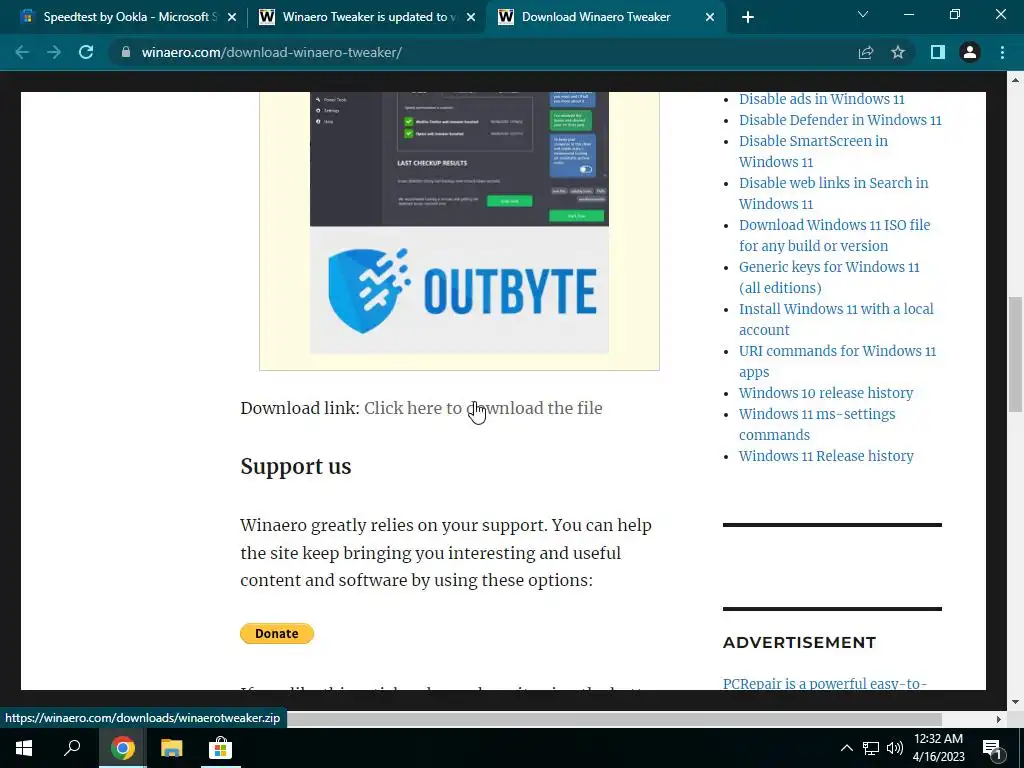Share this page icon
Viewport: 1024px width, 768px height.
click(865, 52)
